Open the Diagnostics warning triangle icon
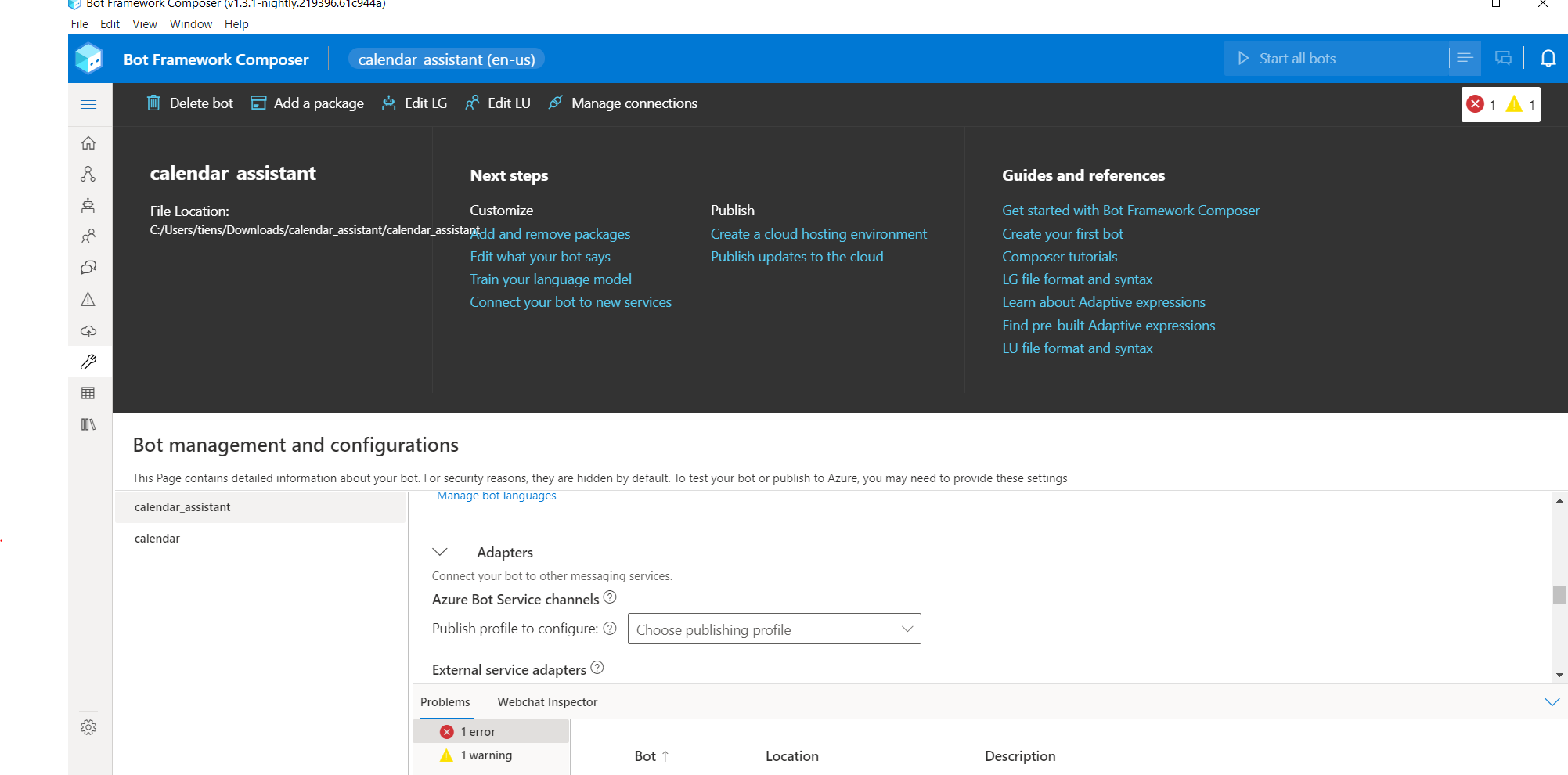This screenshot has height=775, width=1568. [88, 299]
